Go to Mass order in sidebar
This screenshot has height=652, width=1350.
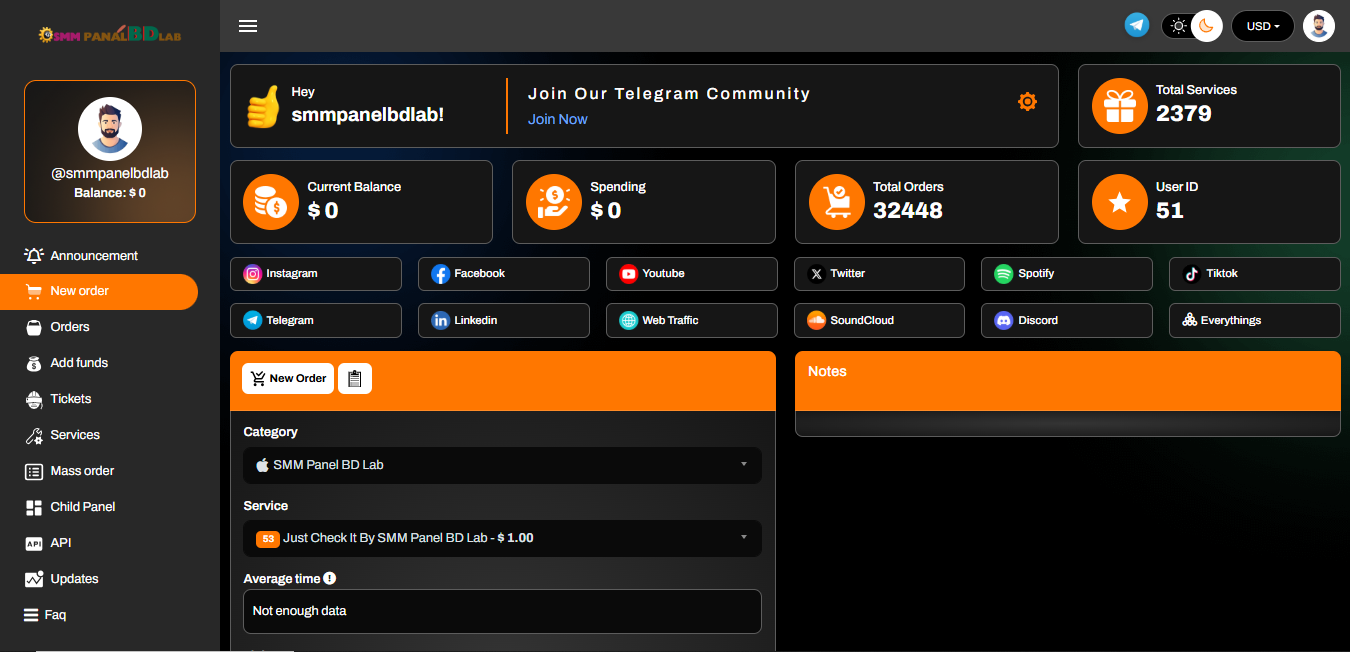(82, 471)
